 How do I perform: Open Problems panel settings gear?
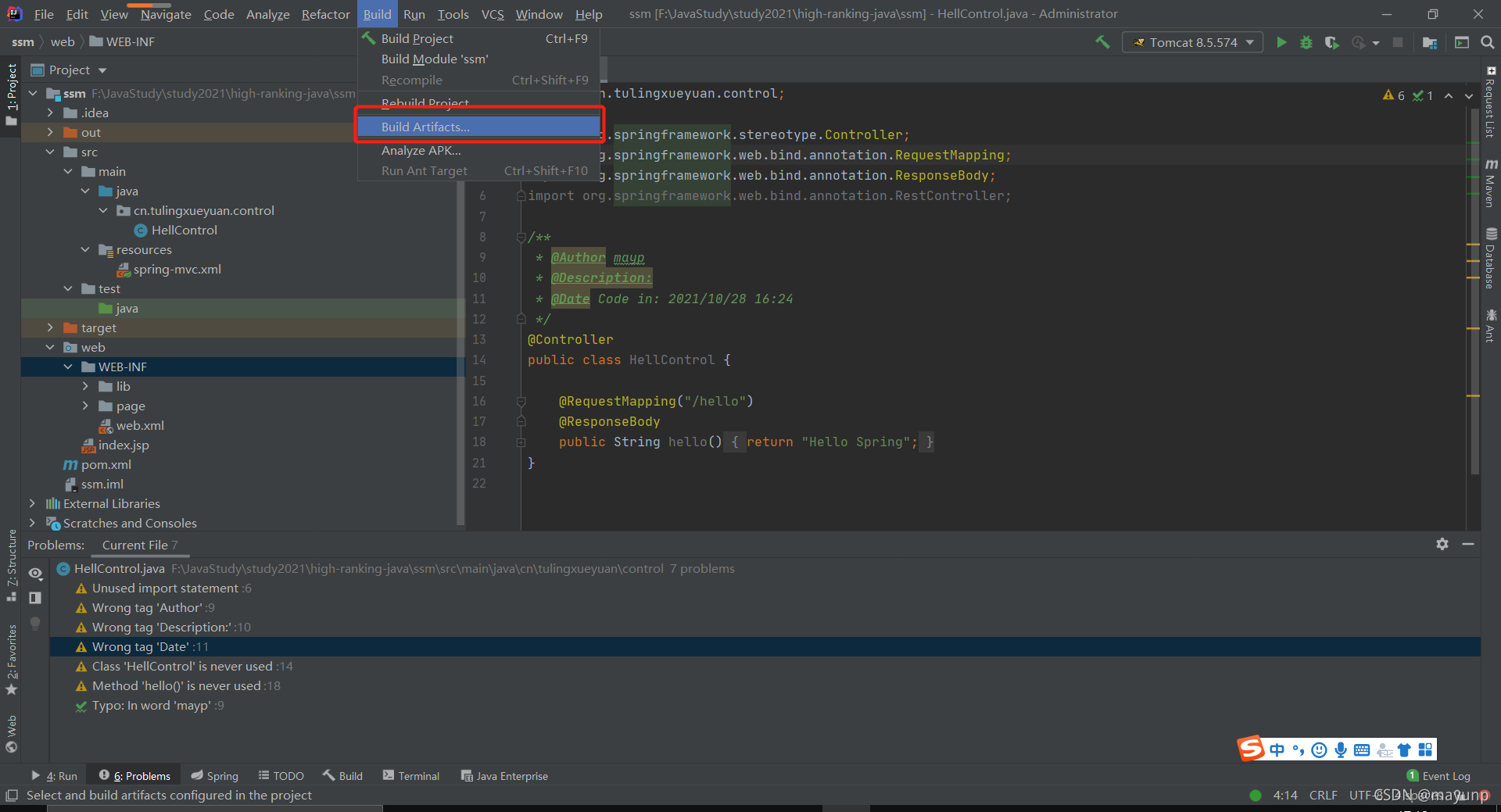coord(1442,544)
